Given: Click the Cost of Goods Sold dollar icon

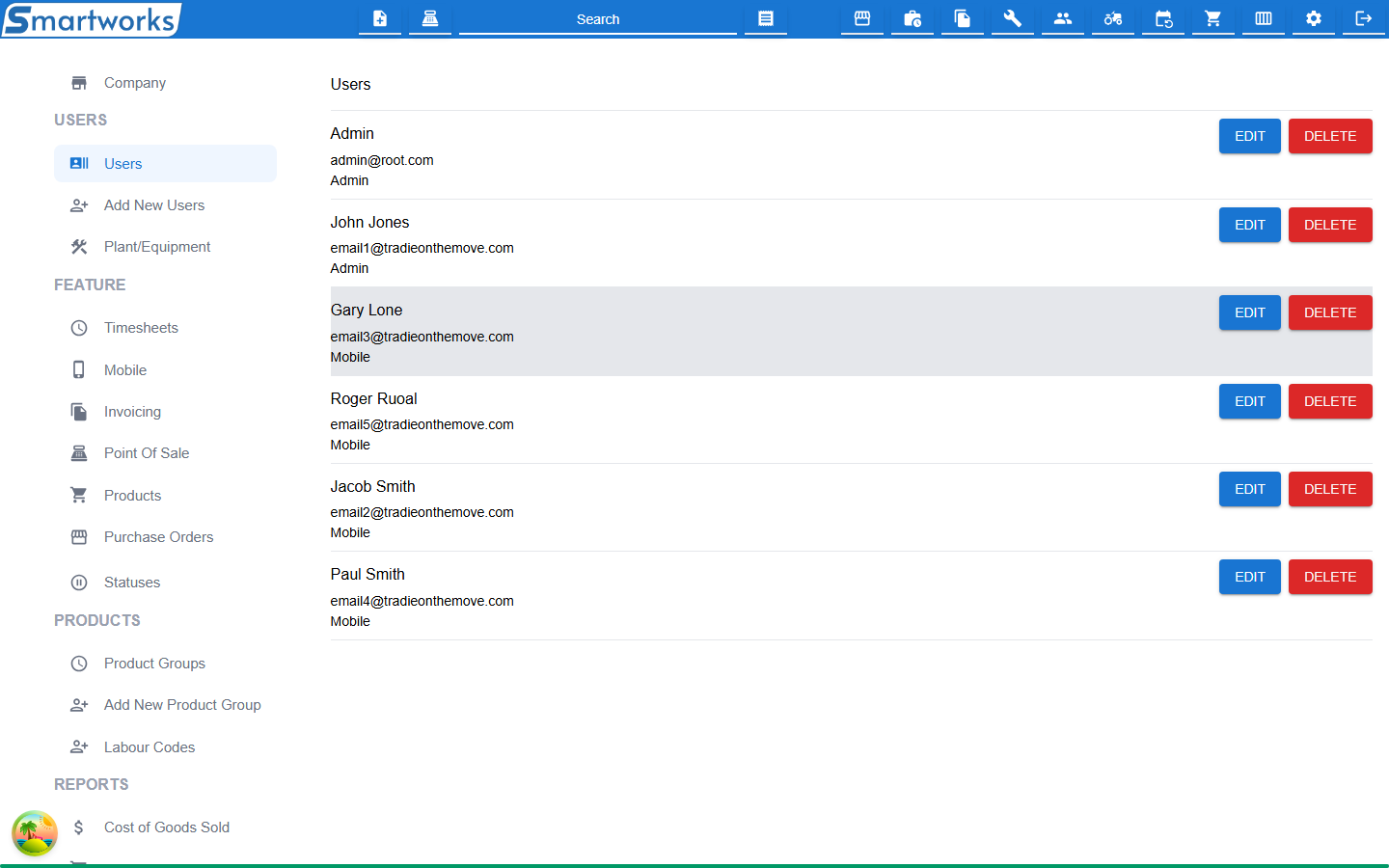Looking at the screenshot, I should click(79, 827).
